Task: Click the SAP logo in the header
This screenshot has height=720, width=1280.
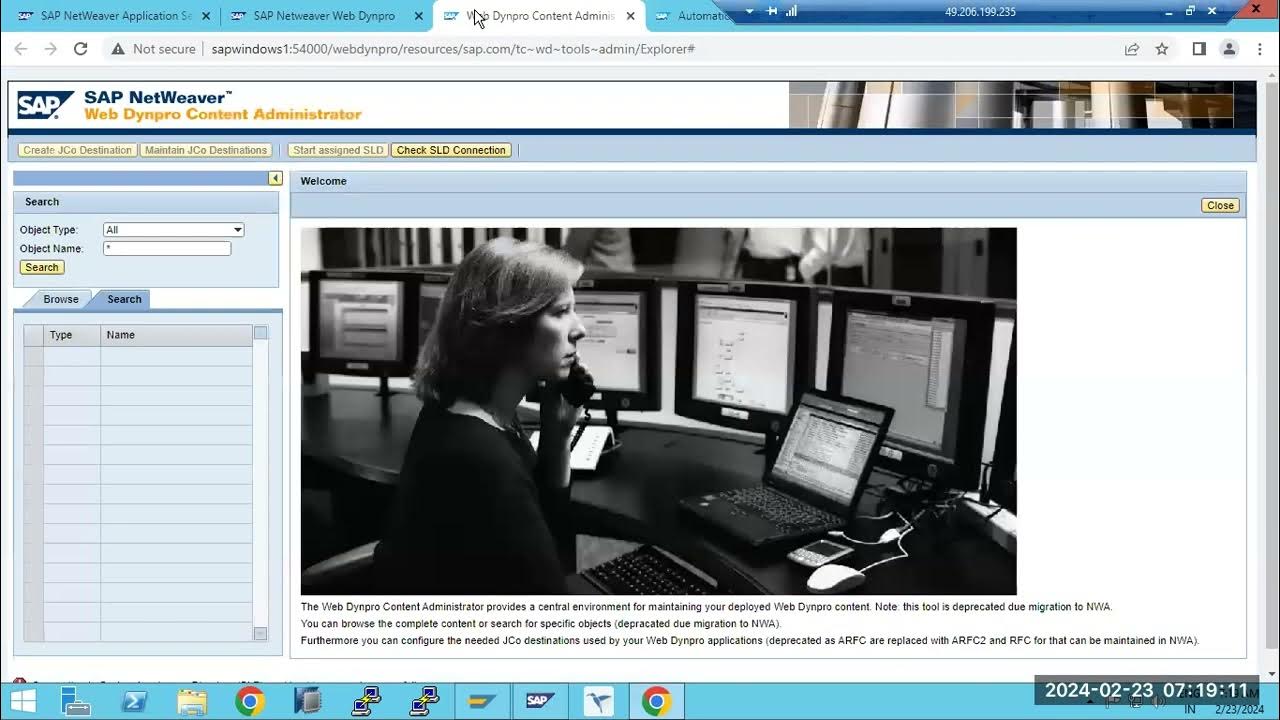Action: (x=45, y=105)
